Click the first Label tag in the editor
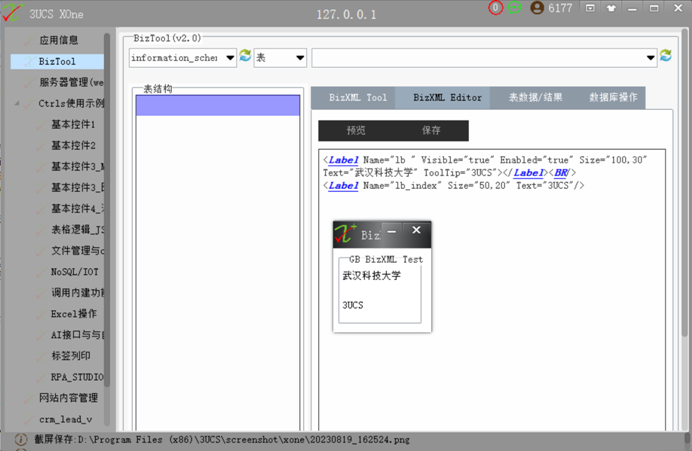The height and width of the screenshot is (451, 692). (x=343, y=160)
